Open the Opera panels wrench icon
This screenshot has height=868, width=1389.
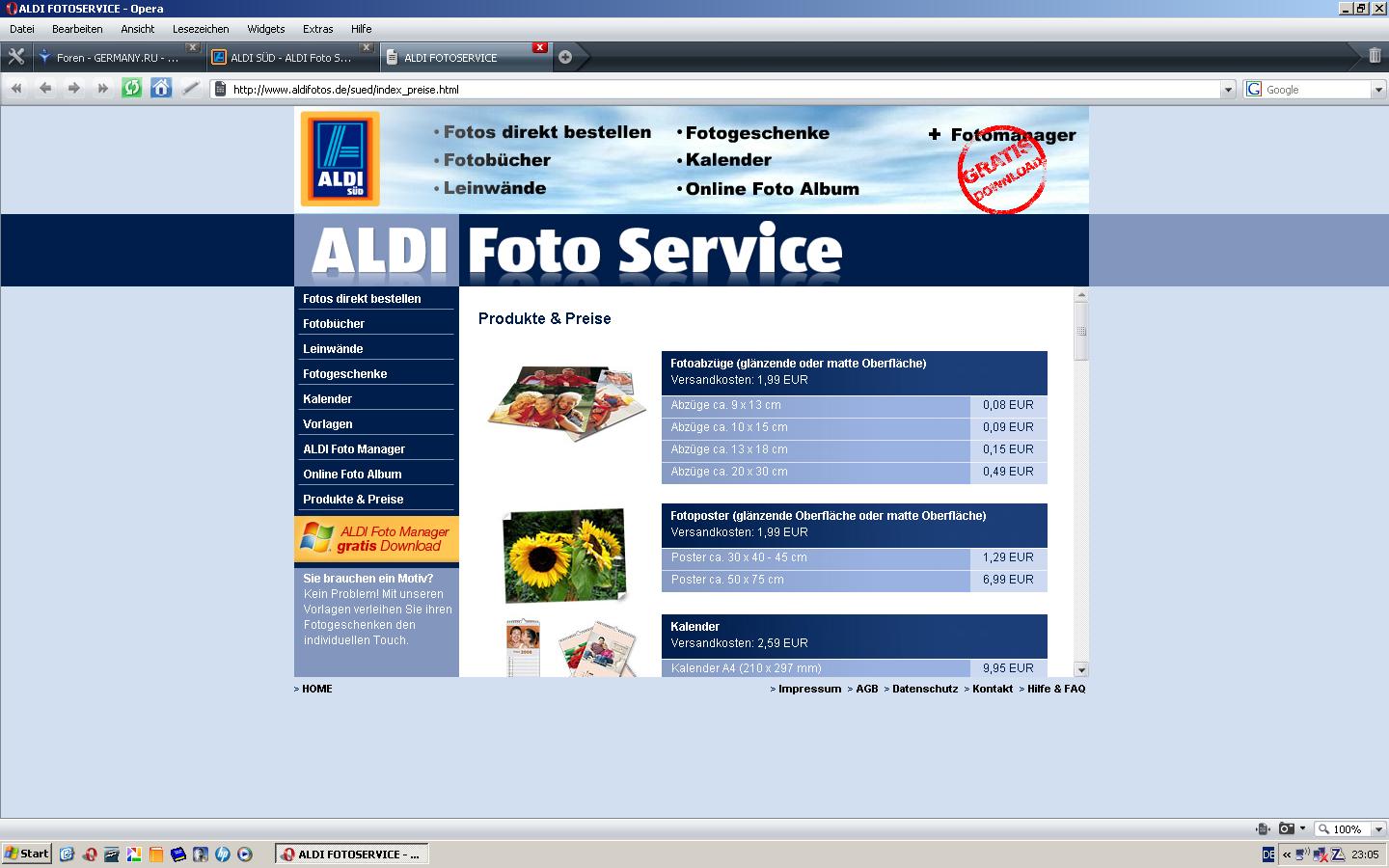click(15, 57)
